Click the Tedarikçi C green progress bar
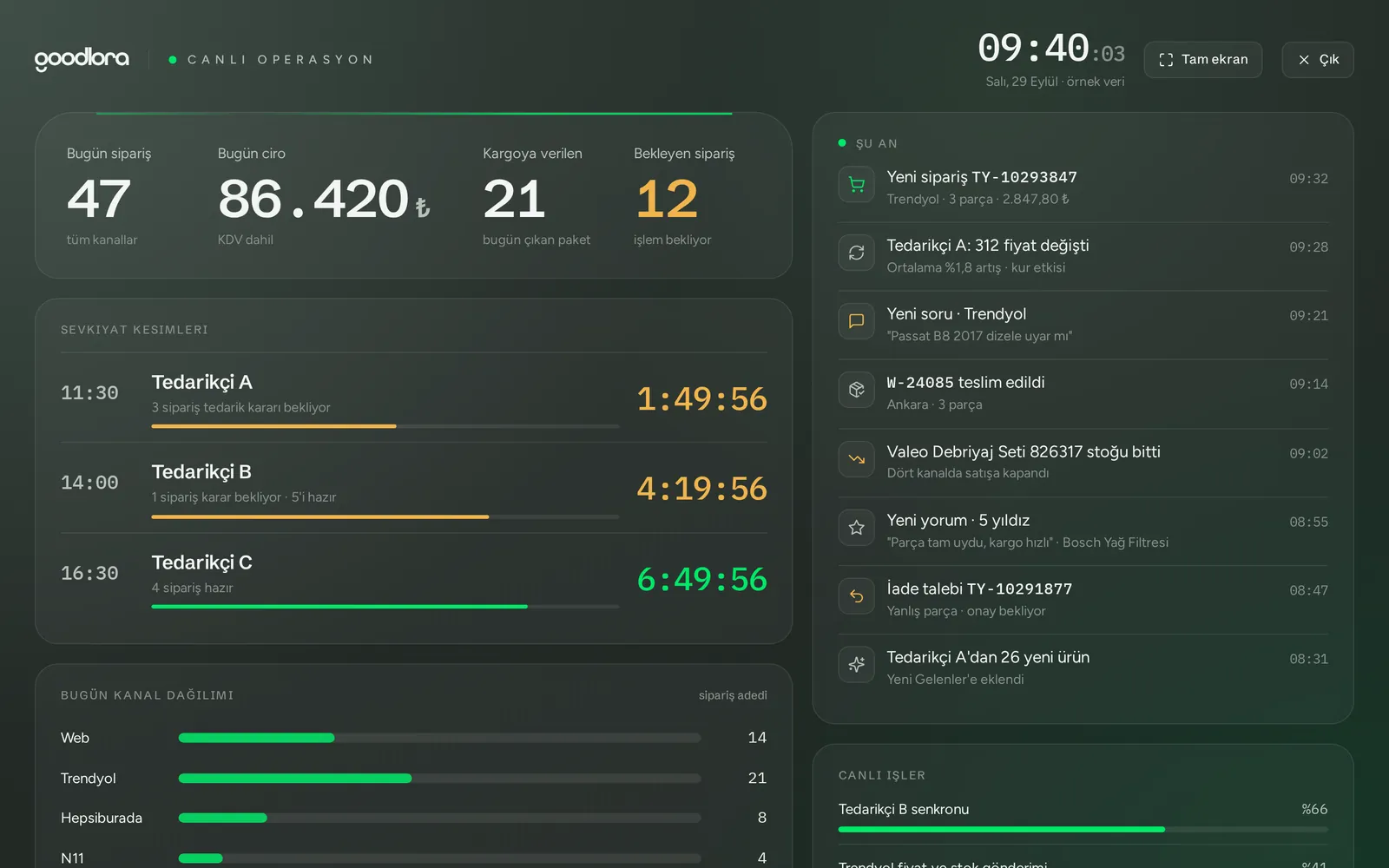Screen dimensions: 1389x868 point(385,607)
